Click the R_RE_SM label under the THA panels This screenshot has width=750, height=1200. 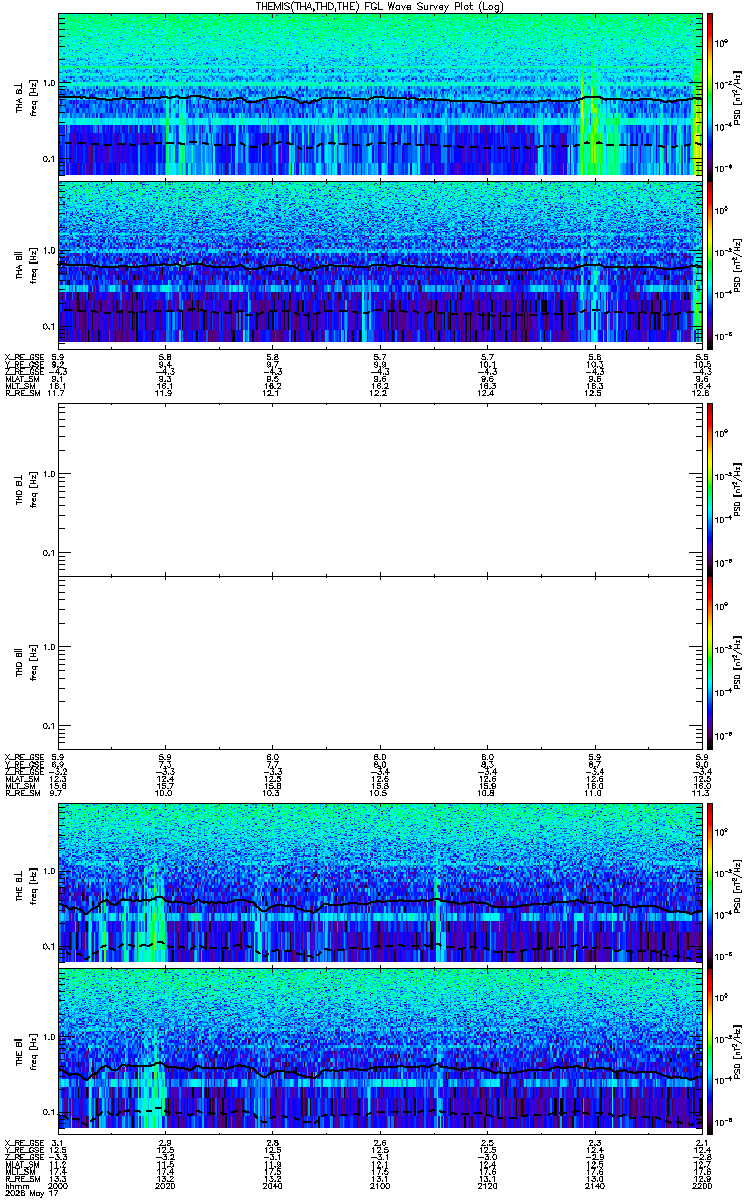pyautogui.click(x=22, y=394)
